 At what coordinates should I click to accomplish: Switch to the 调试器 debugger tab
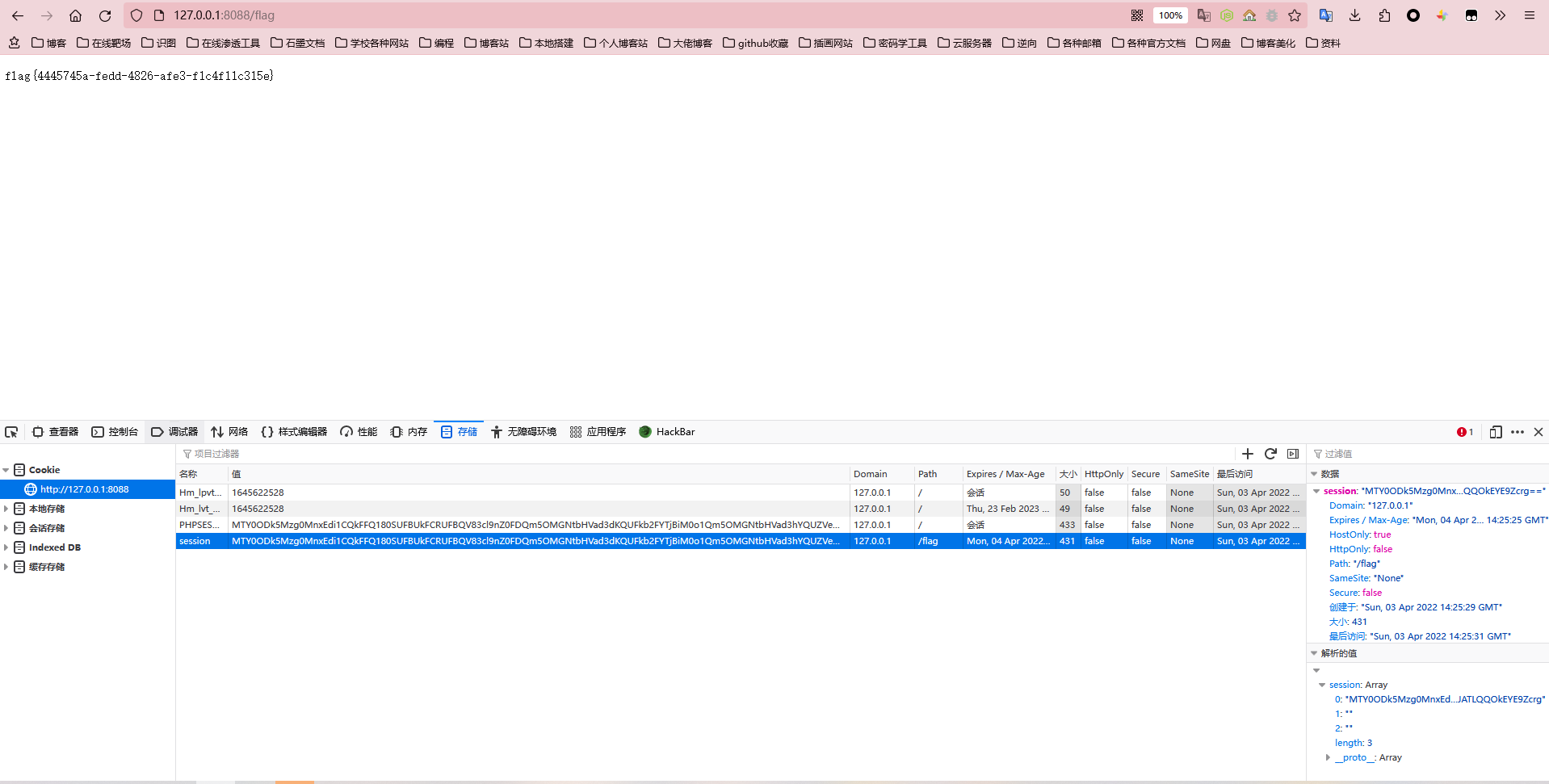point(174,432)
